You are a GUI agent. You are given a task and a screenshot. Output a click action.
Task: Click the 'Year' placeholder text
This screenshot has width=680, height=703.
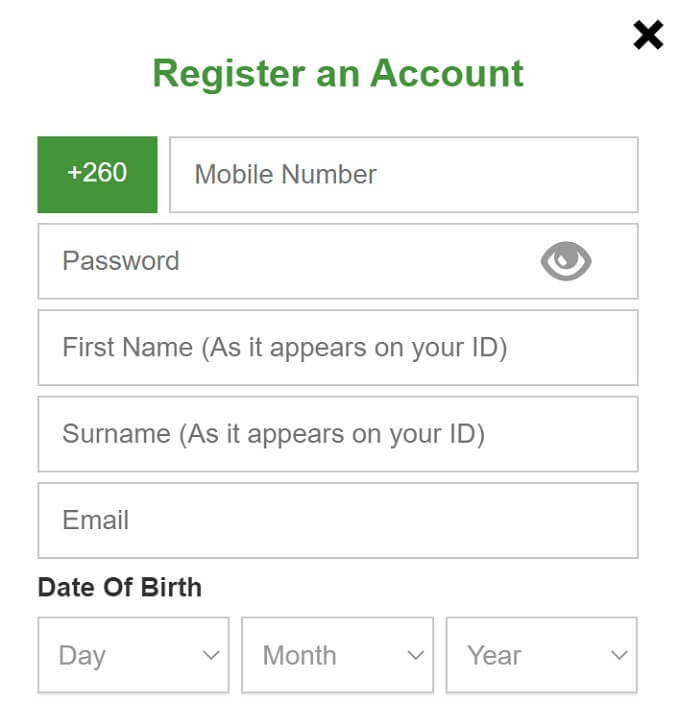494,655
